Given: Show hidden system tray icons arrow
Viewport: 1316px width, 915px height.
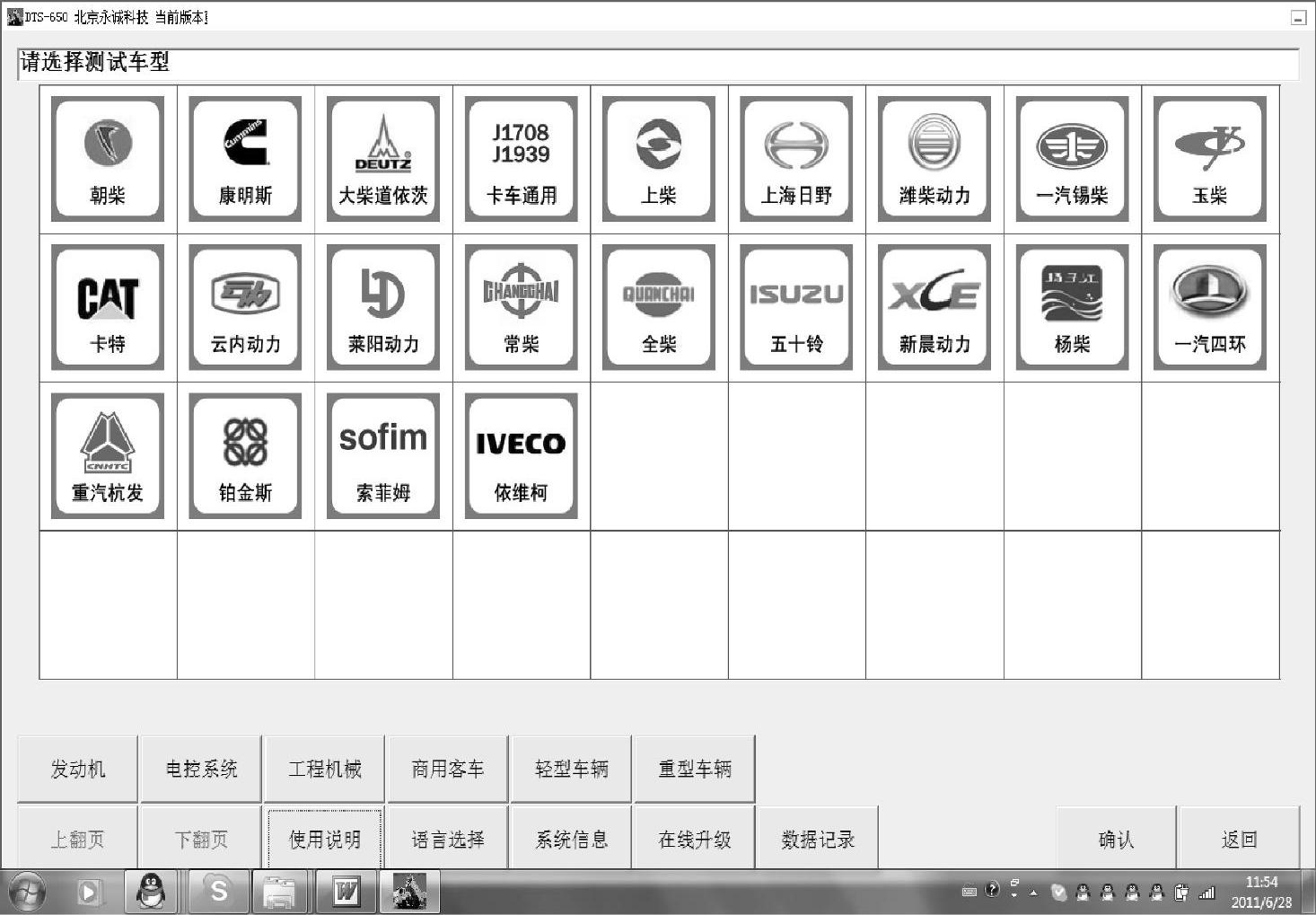Looking at the screenshot, I should 1033,892.
